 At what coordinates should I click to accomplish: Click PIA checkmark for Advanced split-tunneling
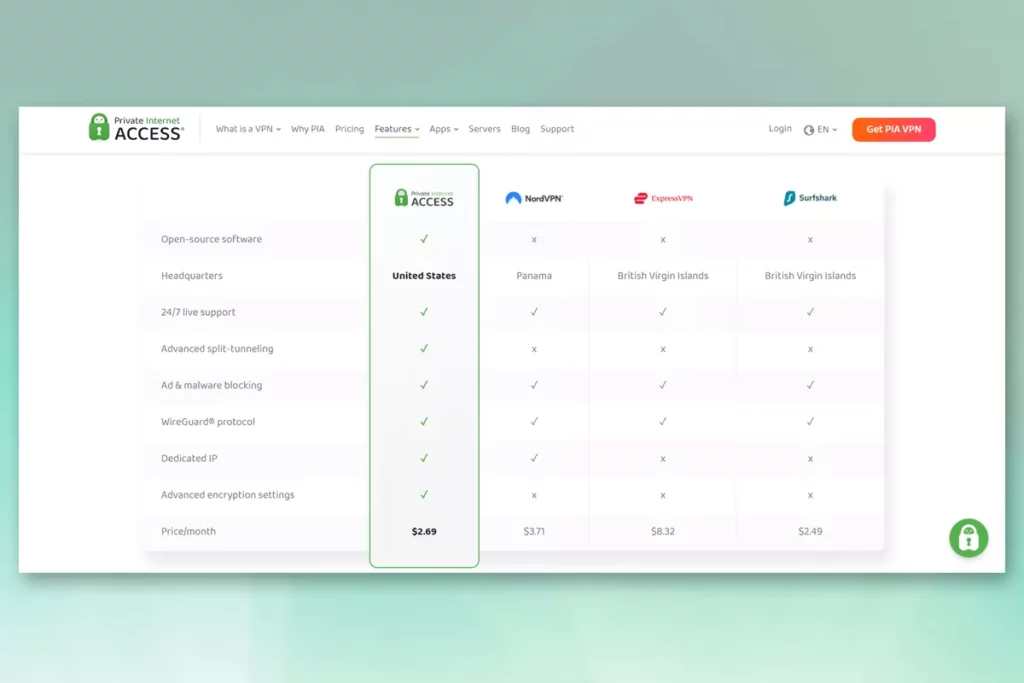(x=424, y=349)
